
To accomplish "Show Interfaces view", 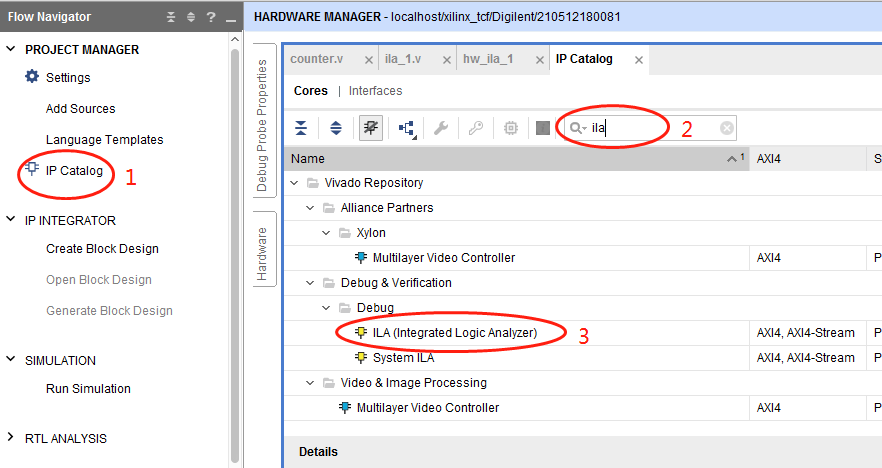I will pyautogui.click(x=375, y=91).
